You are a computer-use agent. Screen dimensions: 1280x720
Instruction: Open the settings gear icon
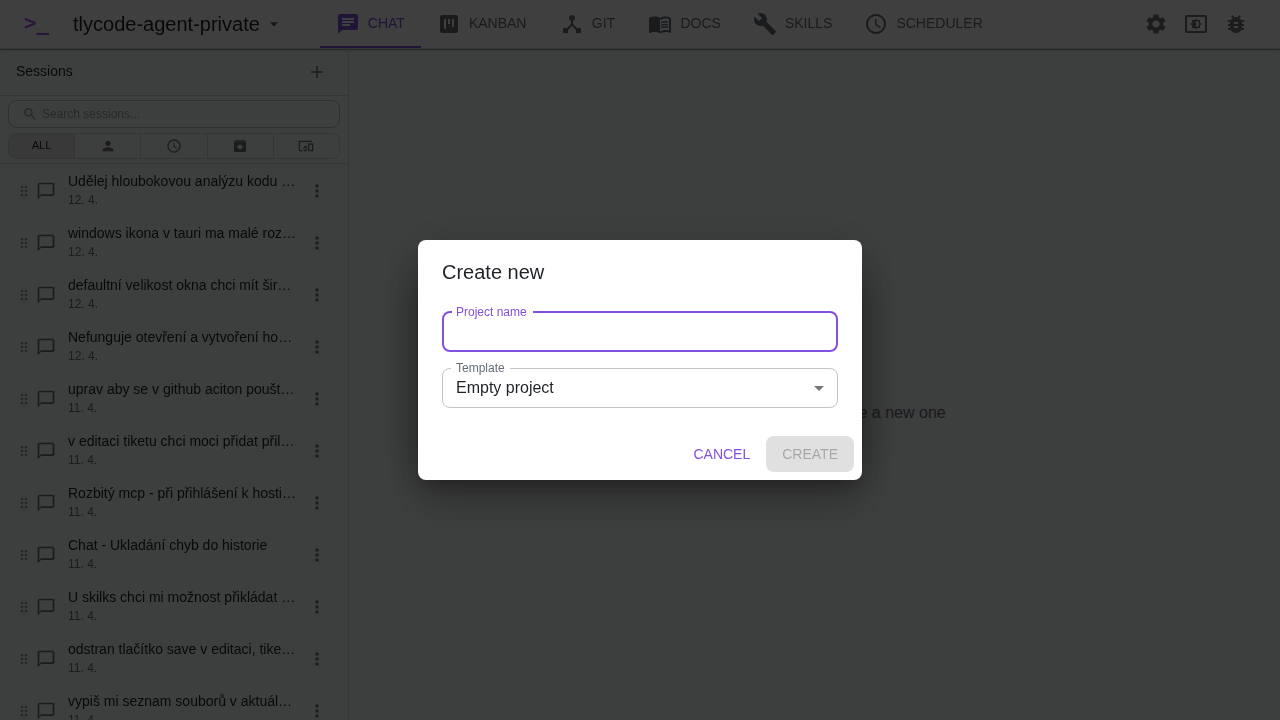point(1156,24)
